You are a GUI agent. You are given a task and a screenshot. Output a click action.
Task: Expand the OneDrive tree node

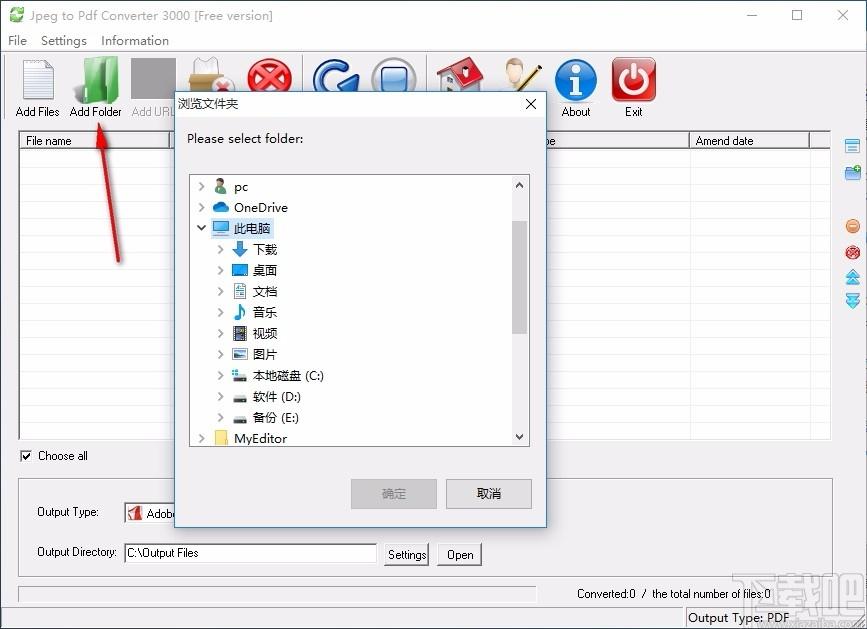point(202,208)
